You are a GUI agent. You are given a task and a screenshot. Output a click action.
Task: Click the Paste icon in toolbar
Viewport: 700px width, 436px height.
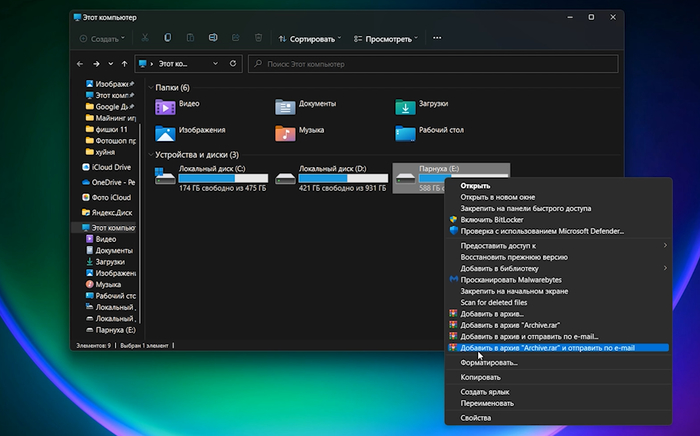tap(190, 38)
